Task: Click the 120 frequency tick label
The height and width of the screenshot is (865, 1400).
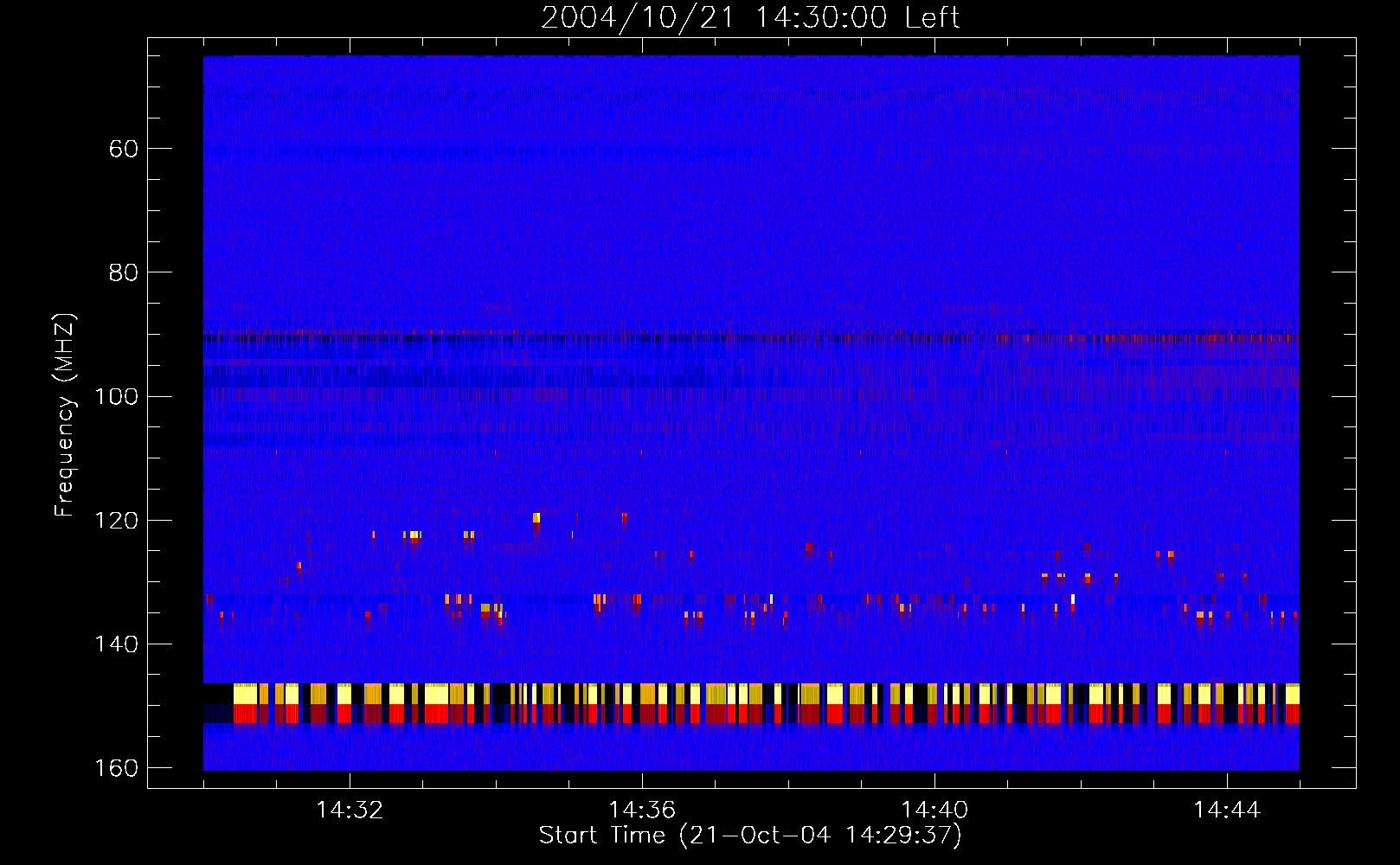Action: (x=116, y=520)
